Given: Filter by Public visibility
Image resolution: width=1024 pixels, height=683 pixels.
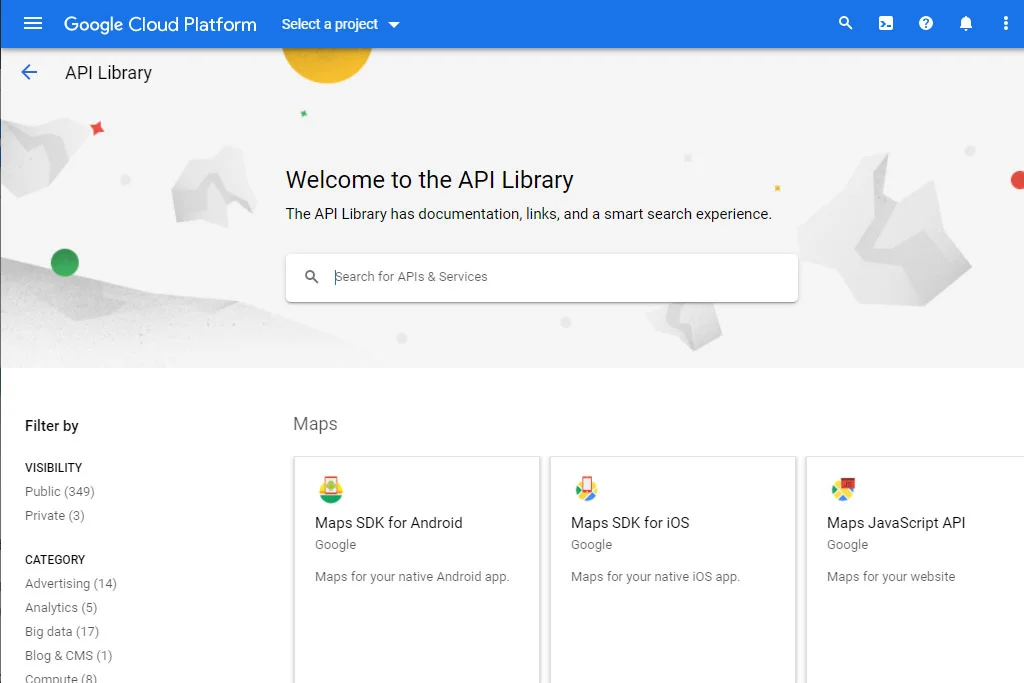Looking at the screenshot, I should click(60, 491).
